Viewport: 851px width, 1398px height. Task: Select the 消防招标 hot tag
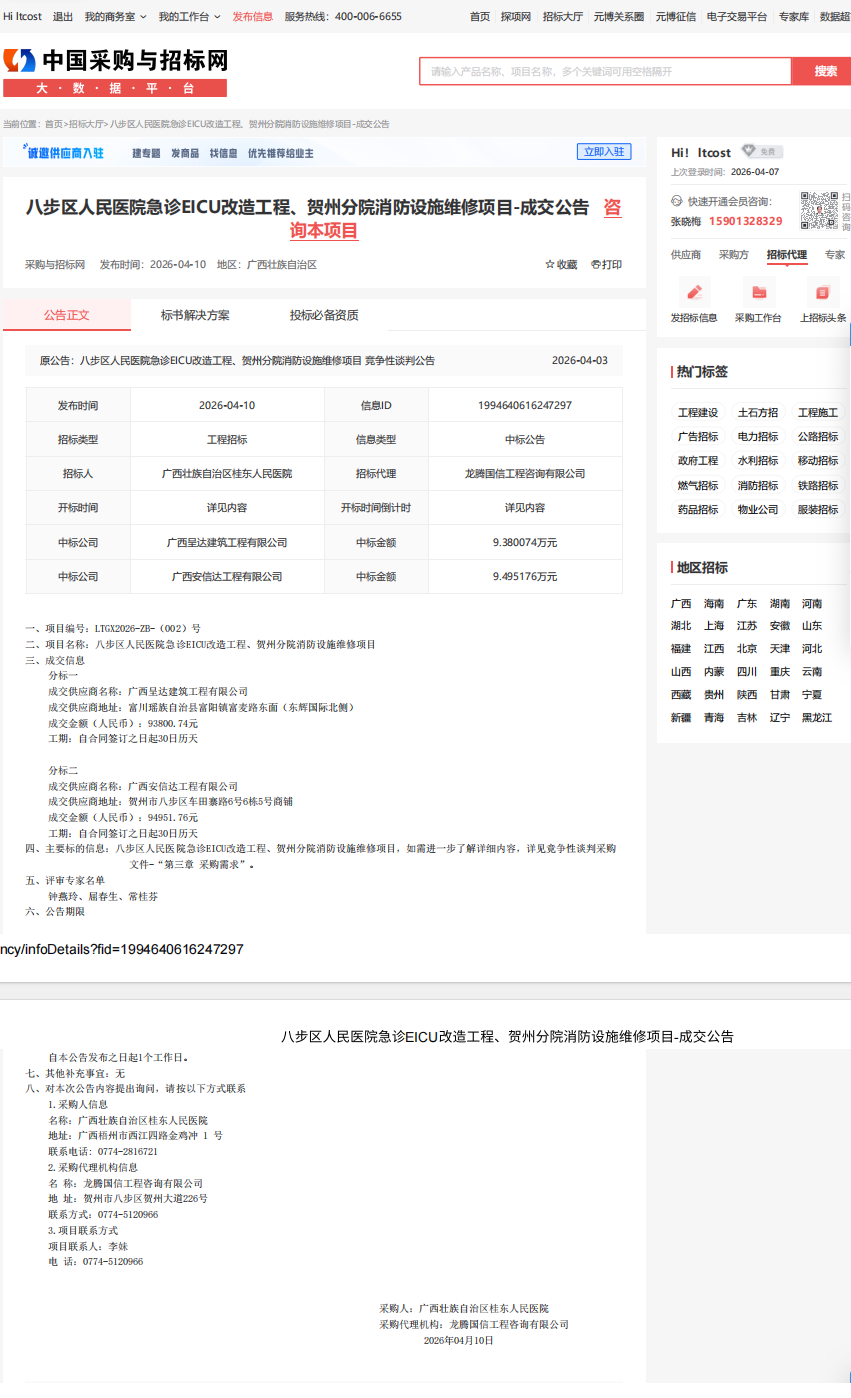tap(757, 485)
